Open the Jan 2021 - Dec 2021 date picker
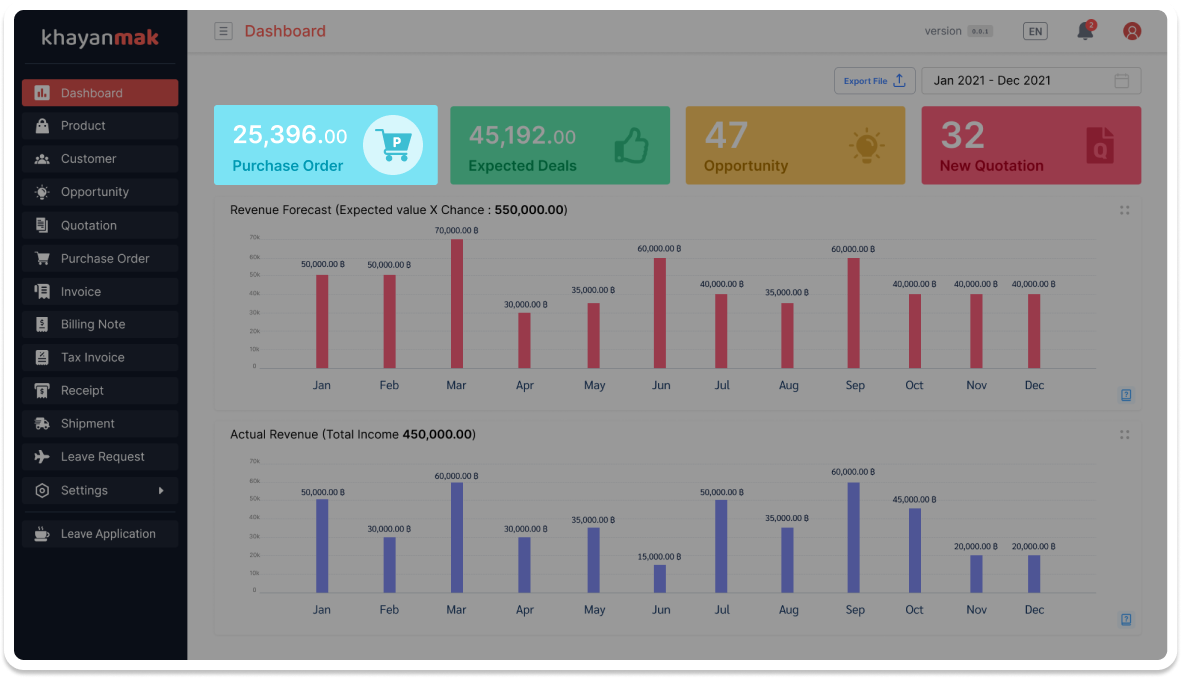 tap(1020, 81)
